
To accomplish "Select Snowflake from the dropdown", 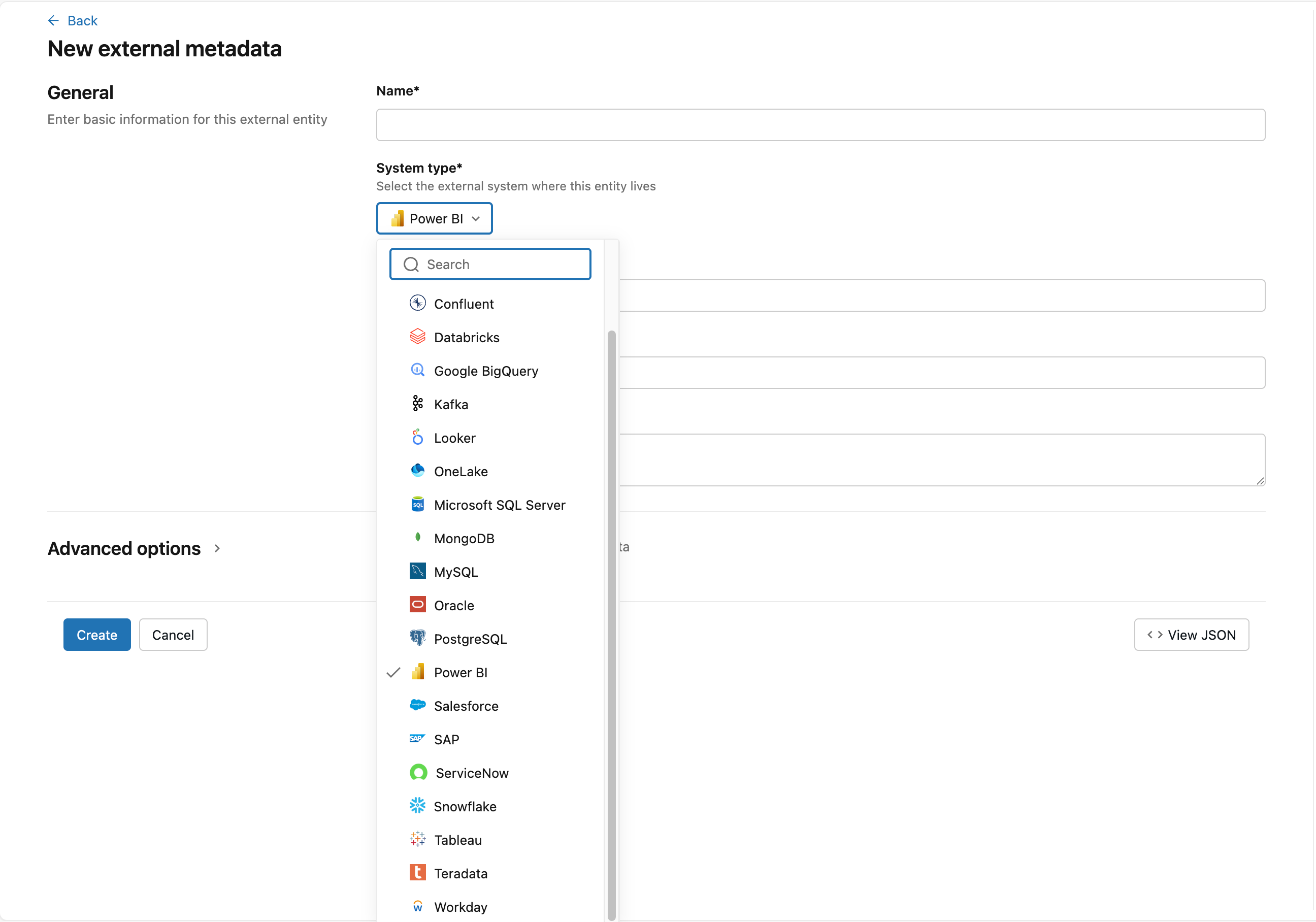I will 490,806.
